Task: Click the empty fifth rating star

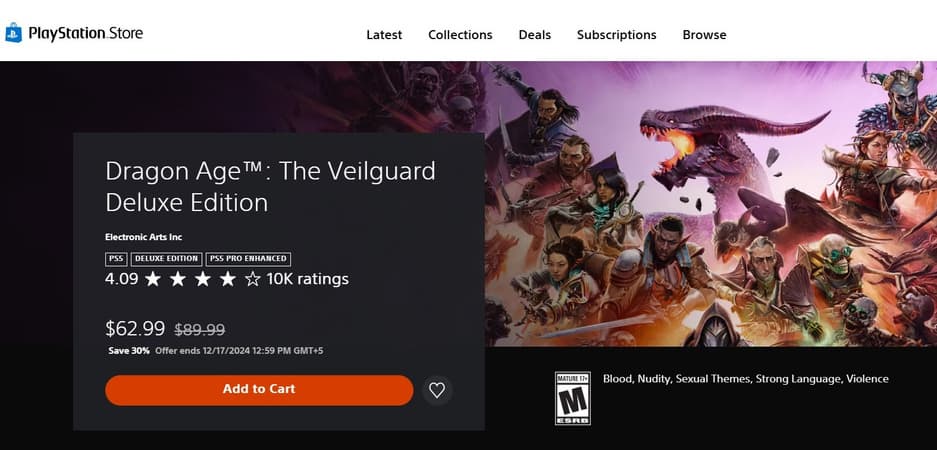Action: click(x=253, y=279)
